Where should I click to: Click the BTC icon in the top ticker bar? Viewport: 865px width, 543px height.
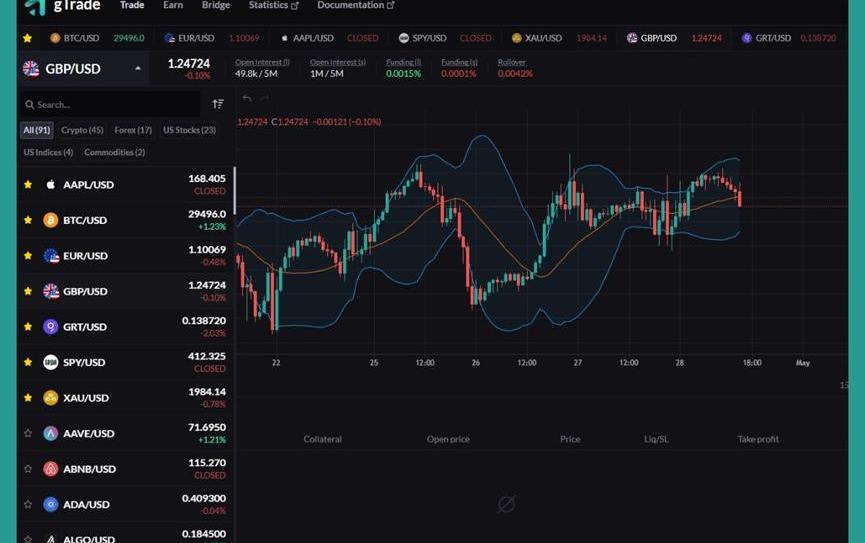tap(55, 38)
